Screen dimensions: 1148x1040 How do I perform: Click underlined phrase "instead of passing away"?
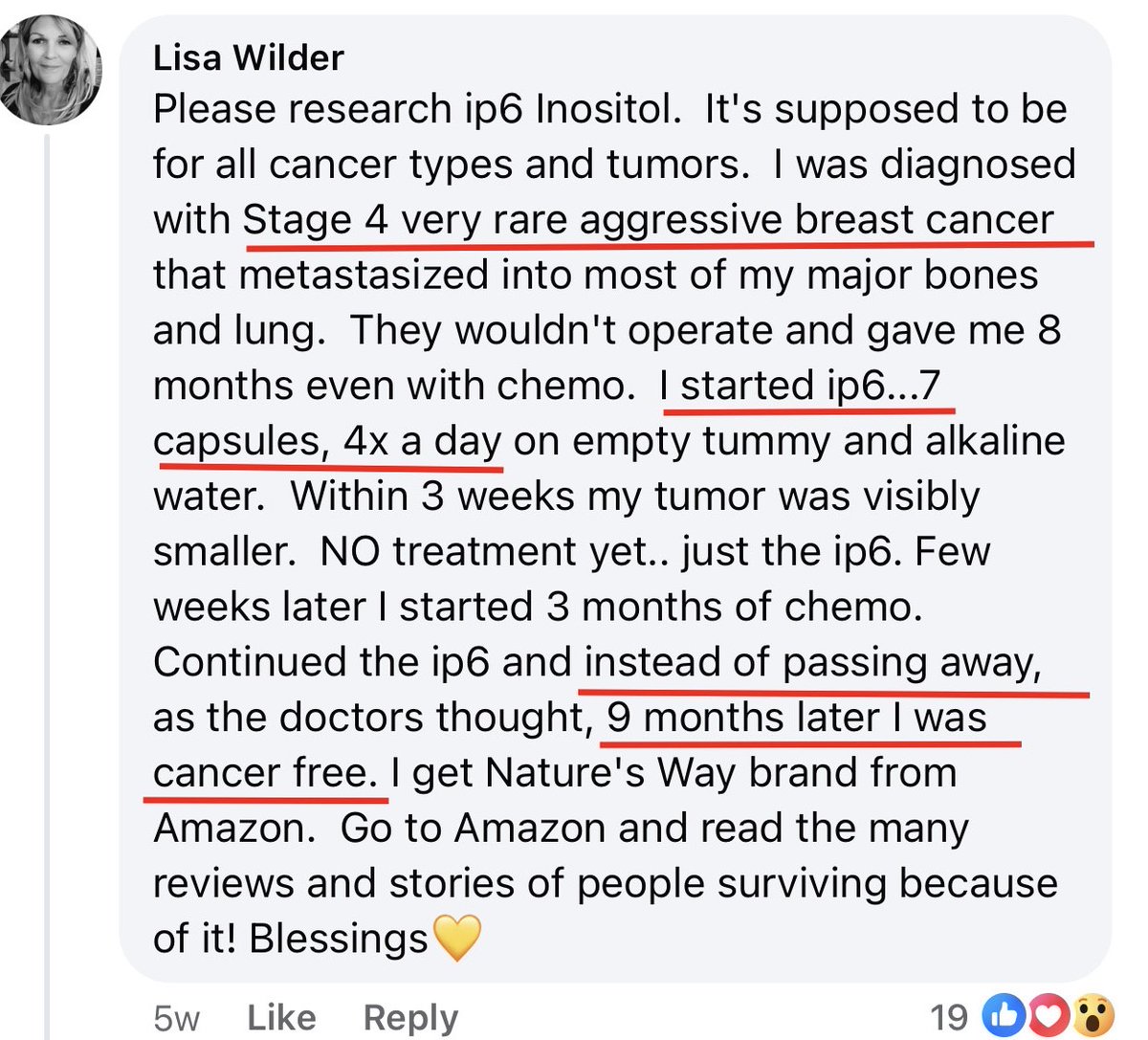(811, 662)
